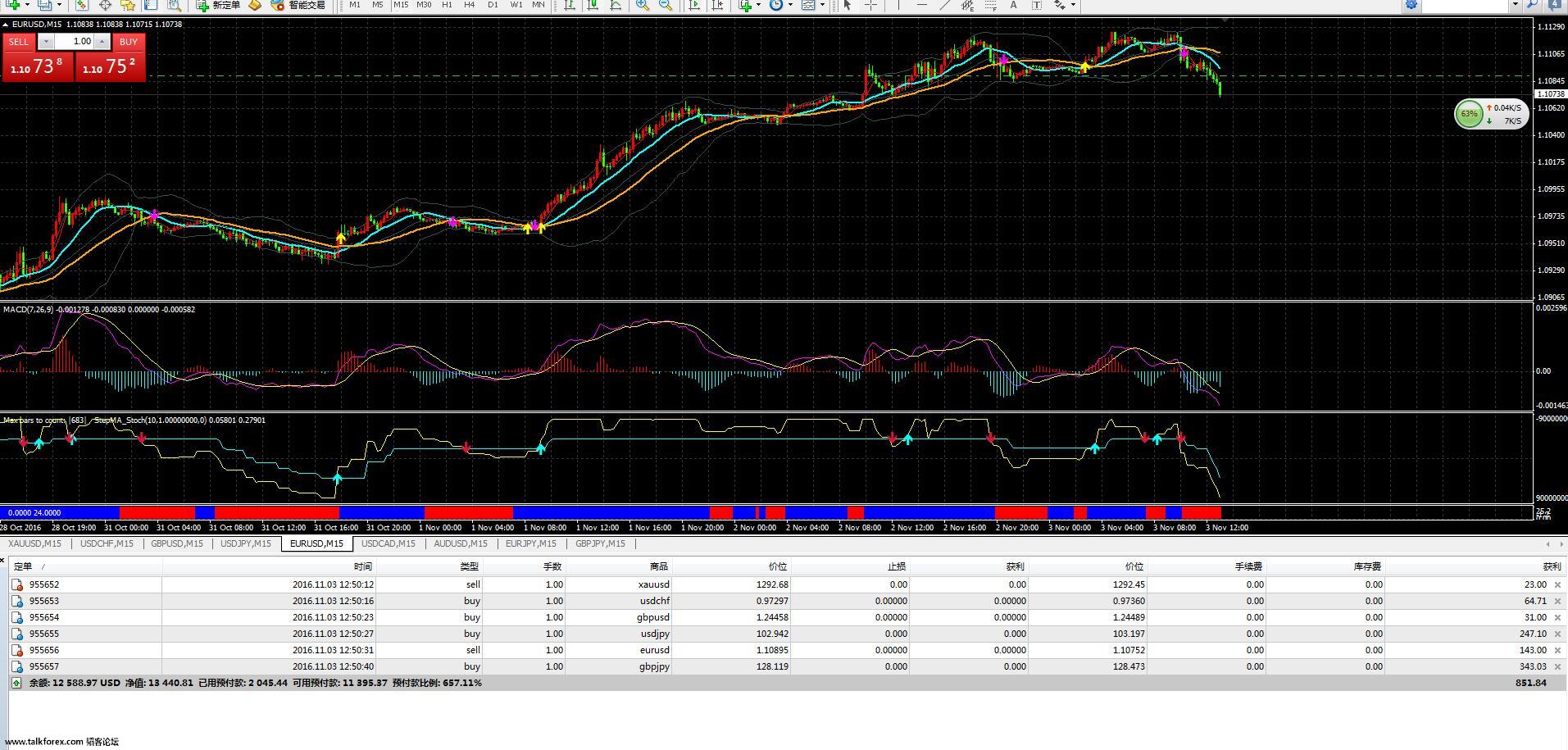Image resolution: width=1568 pixels, height=750 pixels.
Task: Select M30 timeframe
Action: pos(424,4)
